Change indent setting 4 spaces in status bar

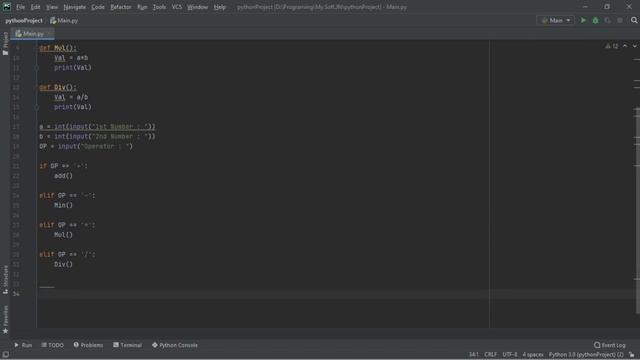tap(533, 354)
